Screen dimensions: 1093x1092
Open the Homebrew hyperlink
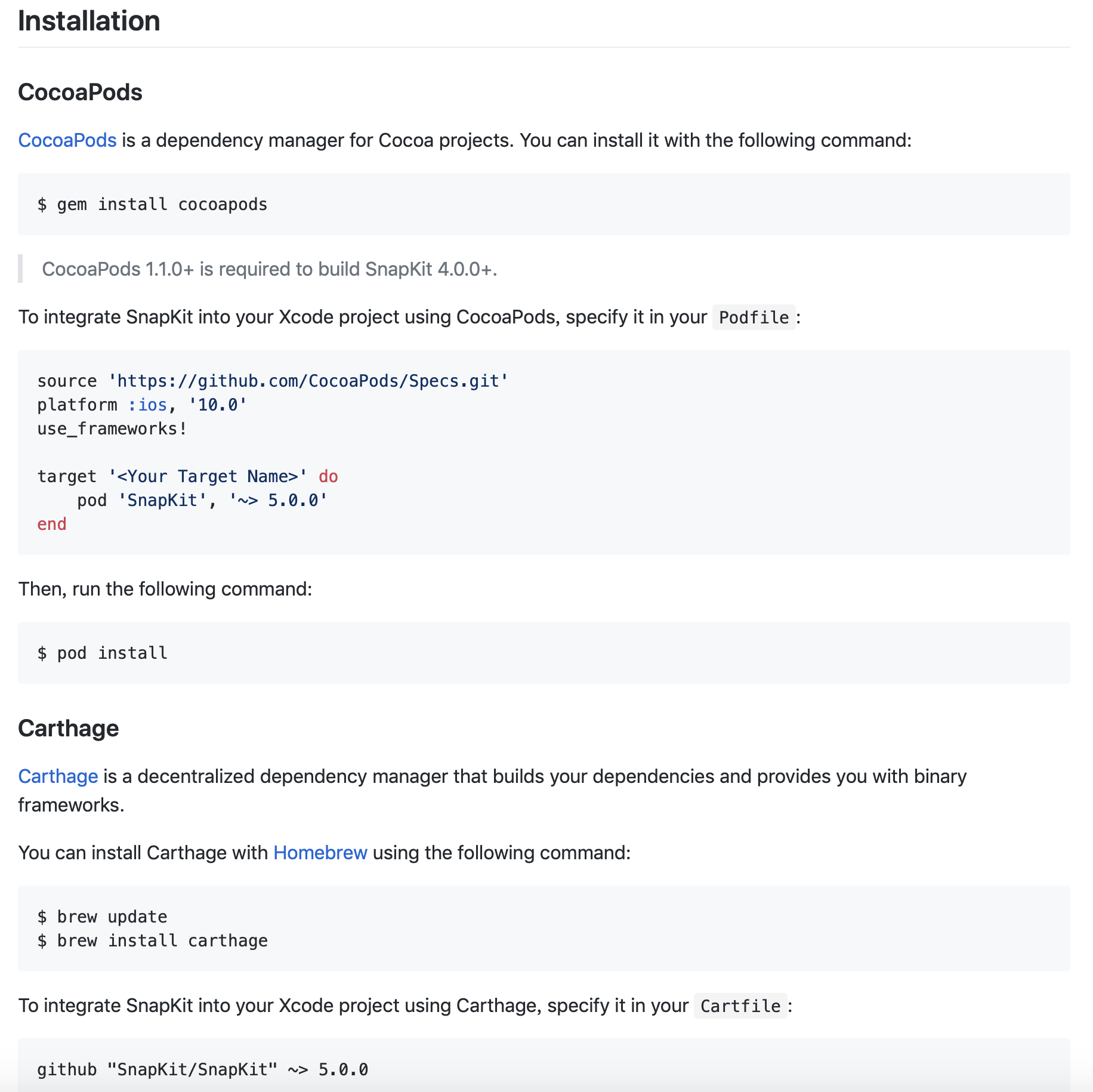pyautogui.click(x=320, y=853)
